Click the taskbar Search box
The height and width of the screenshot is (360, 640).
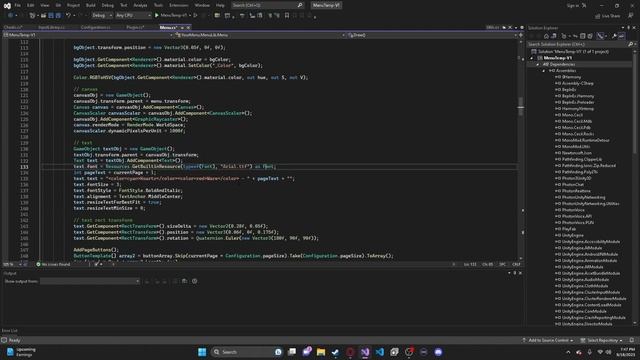(x=247, y=352)
